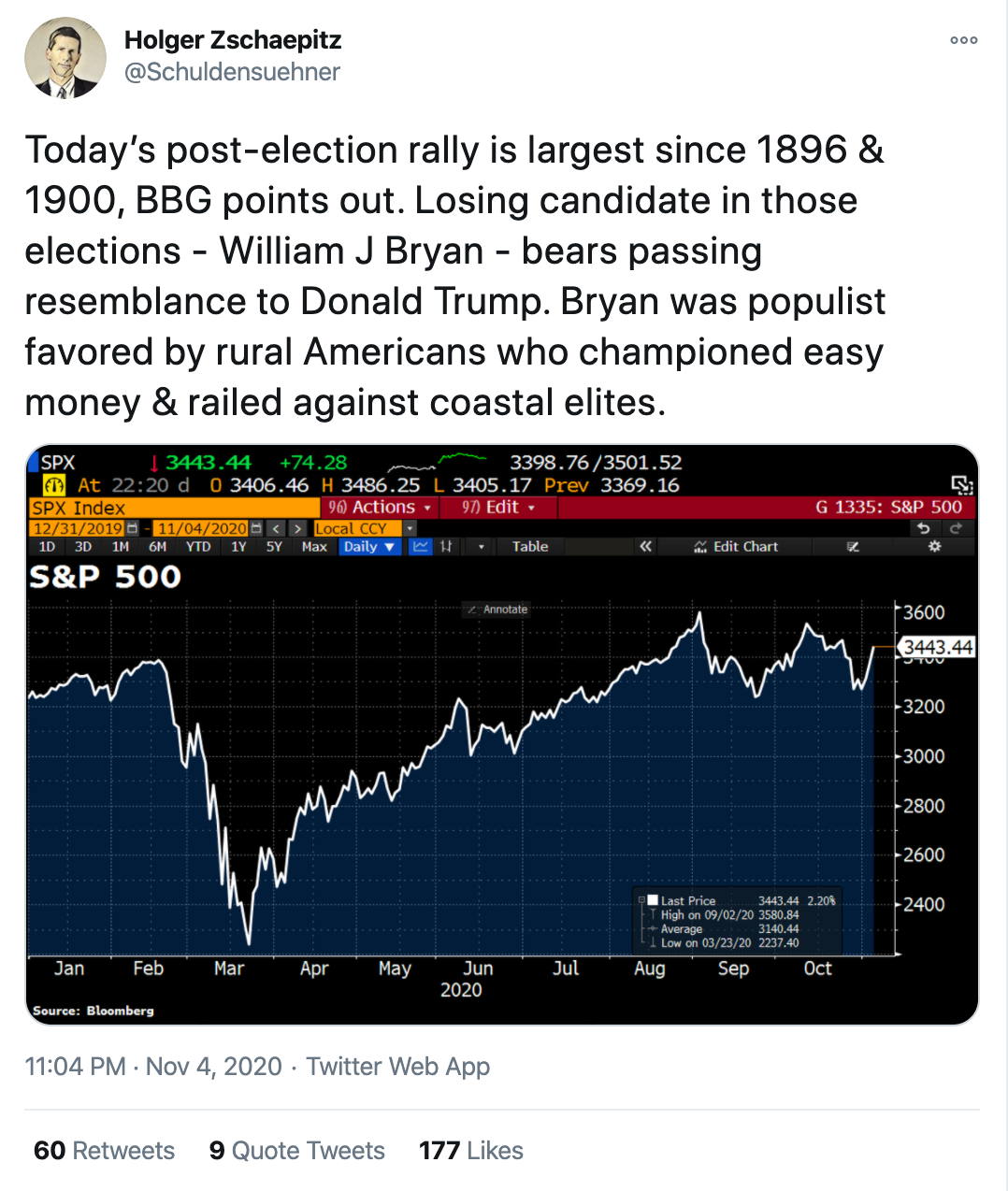The height and width of the screenshot is (1191, 1008).
Task: Collapse the Last Price legend box
Action: click(x=641, y=900)
